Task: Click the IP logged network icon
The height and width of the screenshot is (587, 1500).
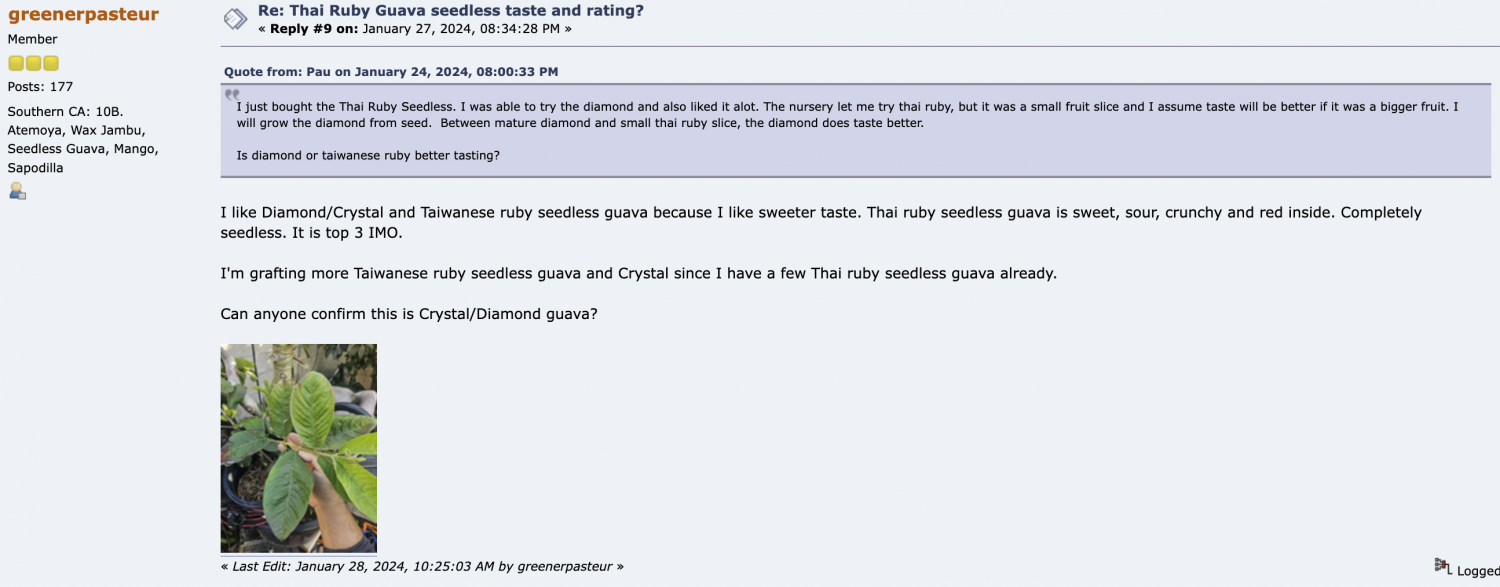Action: [1443, 567]
